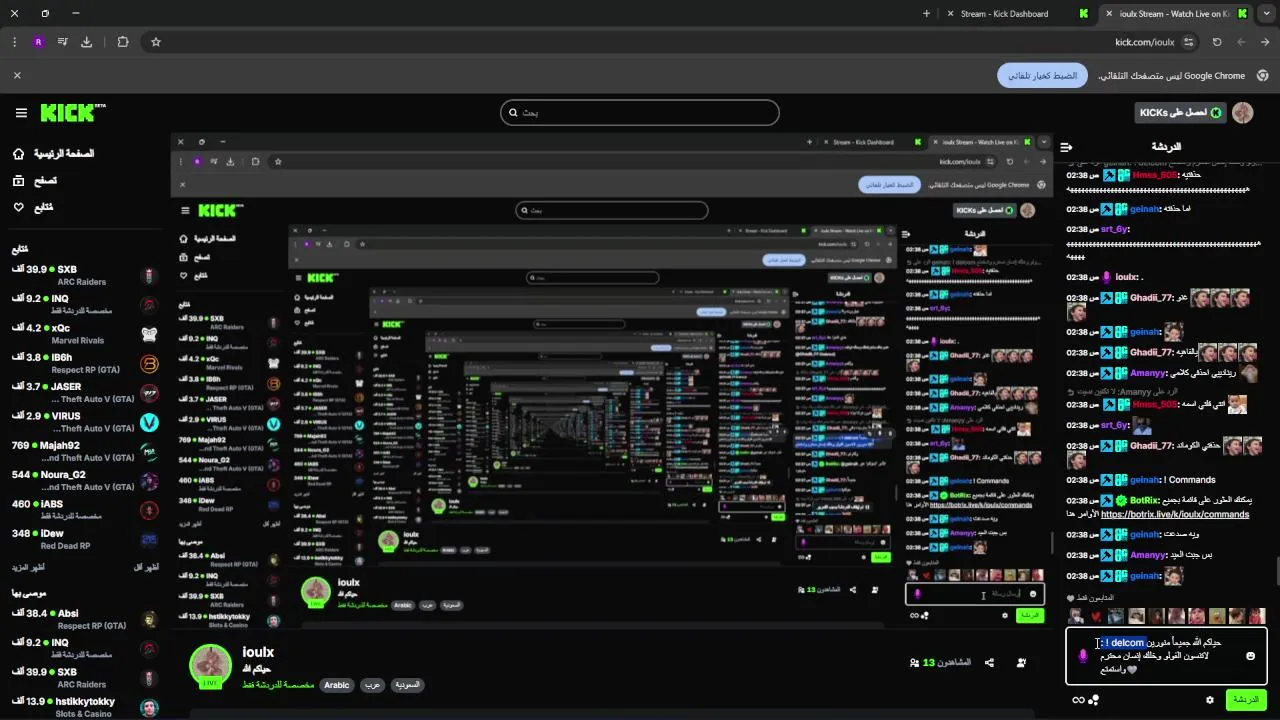This screenshot has height=720, width=1280.
Task: Click the channel points bubbles icon below chat
Action: tap(1094, 700)
